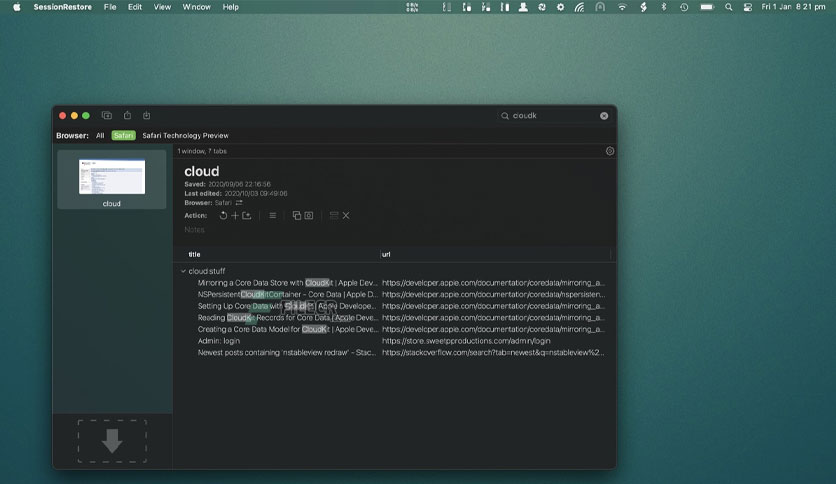Click the Wi-Fi icon in menu bar

coord(622,7)
